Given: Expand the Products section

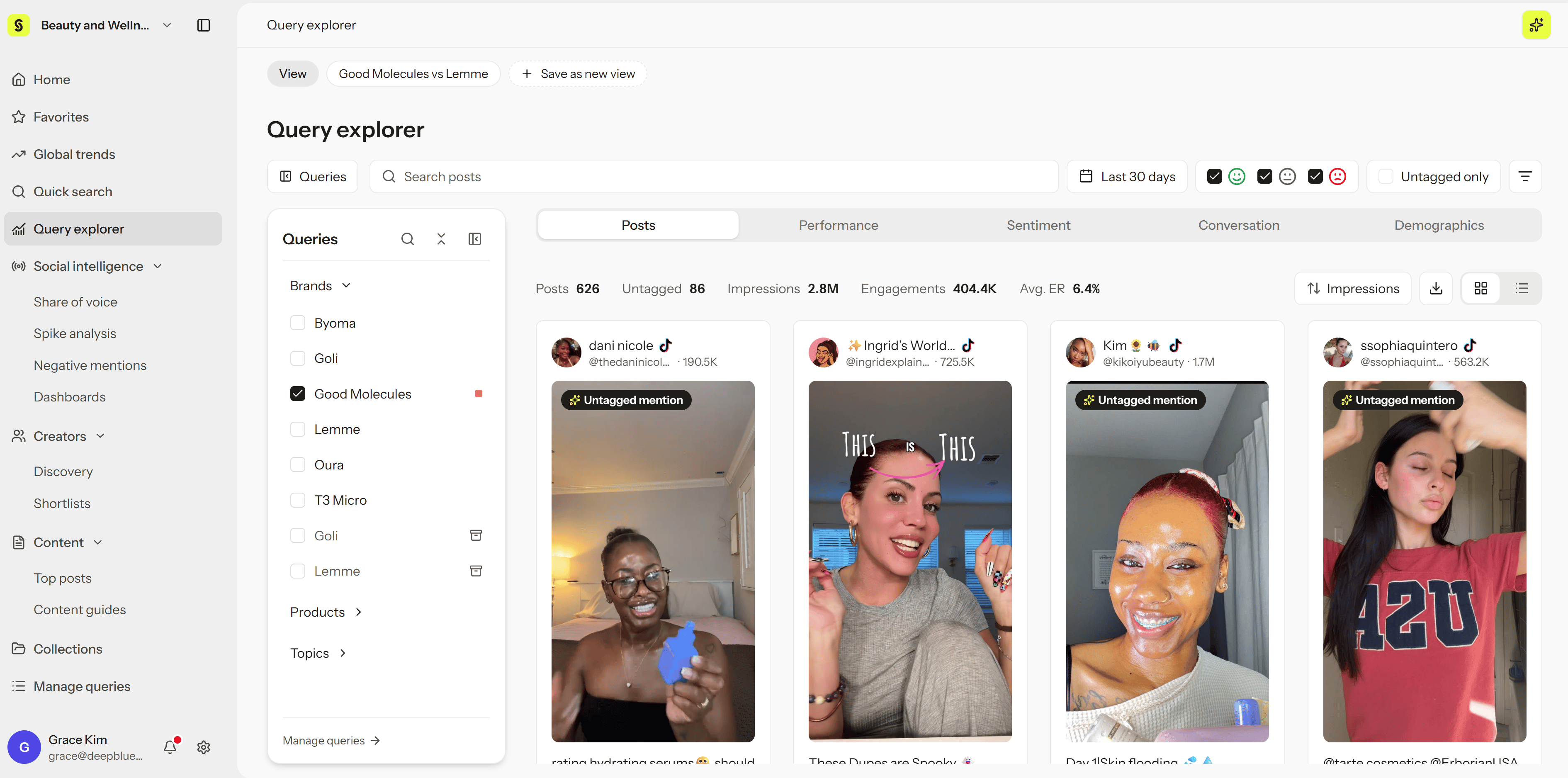Looking at the screenshot, I should pos(326,613).
